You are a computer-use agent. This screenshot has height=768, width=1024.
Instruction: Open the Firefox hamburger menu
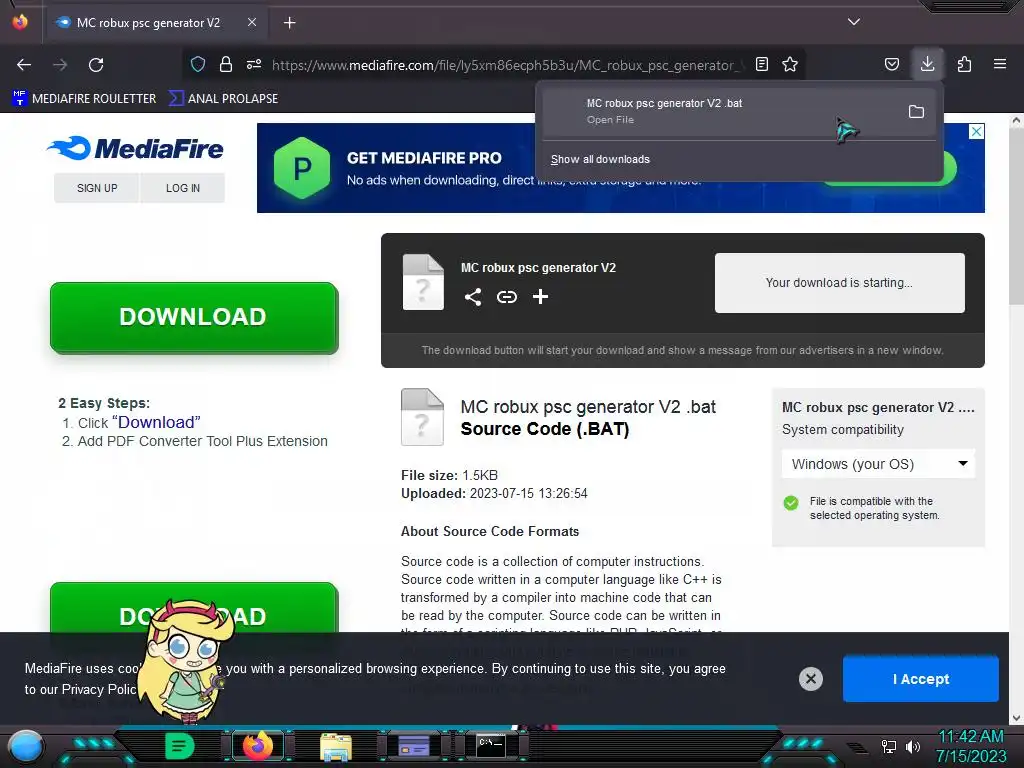click(999, 64)
